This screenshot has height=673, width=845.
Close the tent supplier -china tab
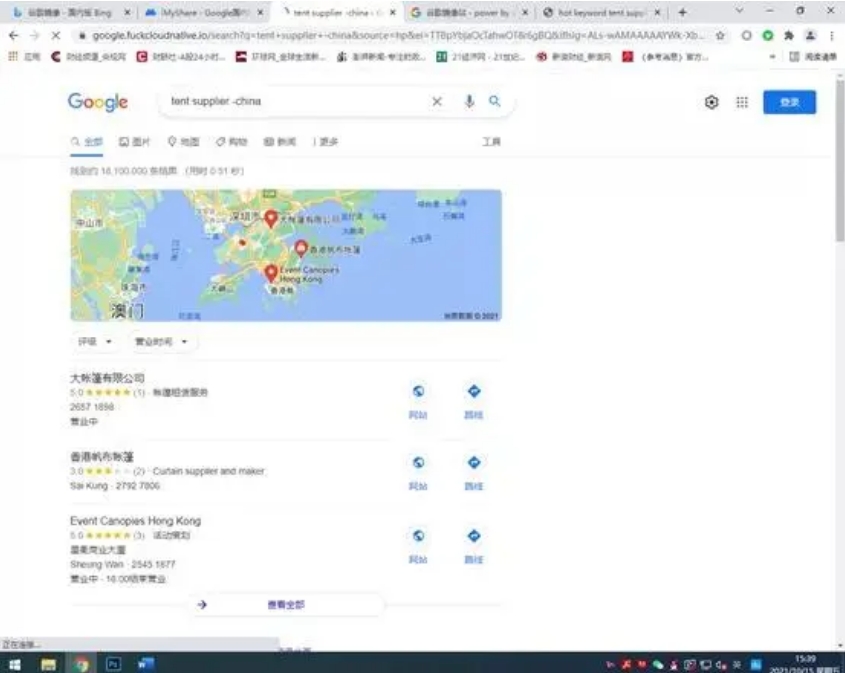pyautogui.click(x=393, y=12)
